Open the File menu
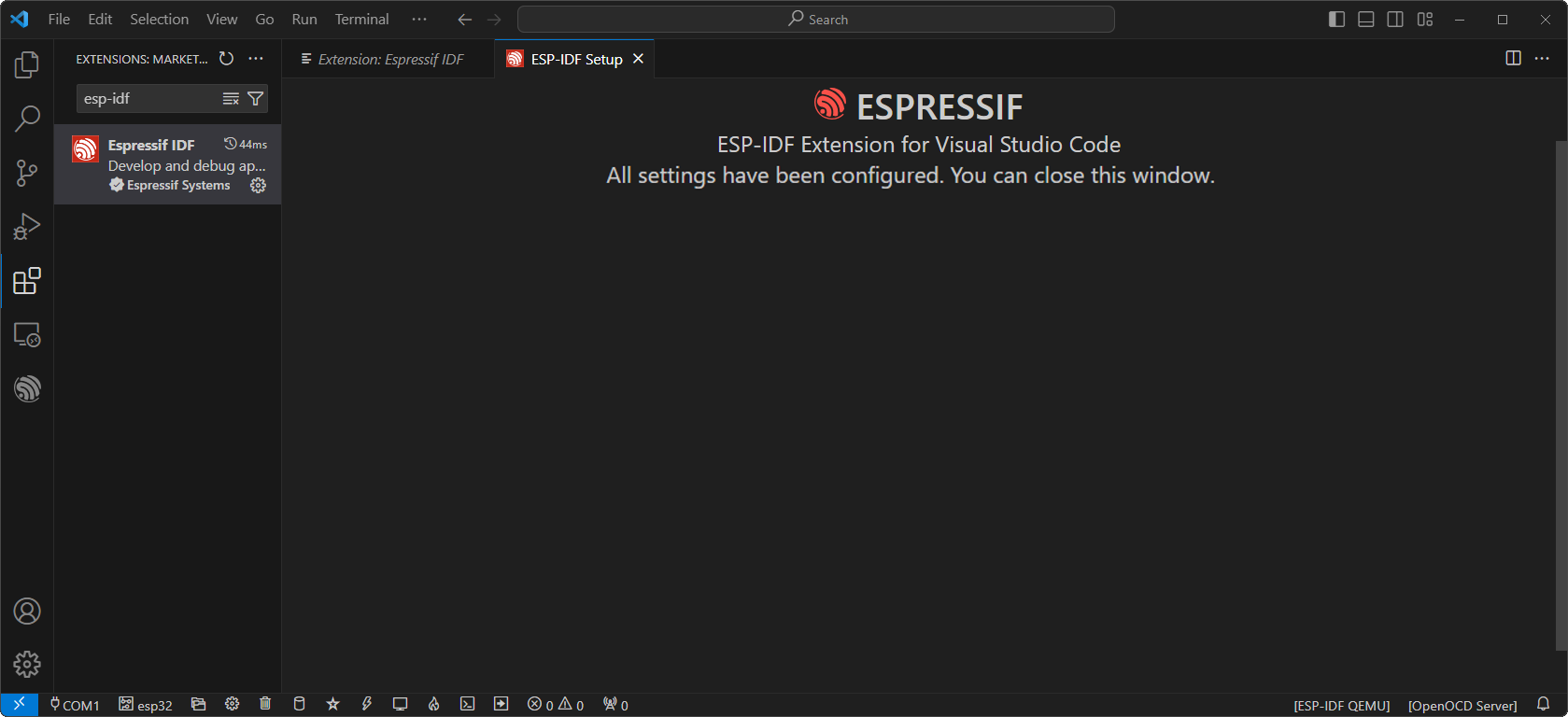Image resolution: width=1568 pixels, height=717 pixels. 59,19
